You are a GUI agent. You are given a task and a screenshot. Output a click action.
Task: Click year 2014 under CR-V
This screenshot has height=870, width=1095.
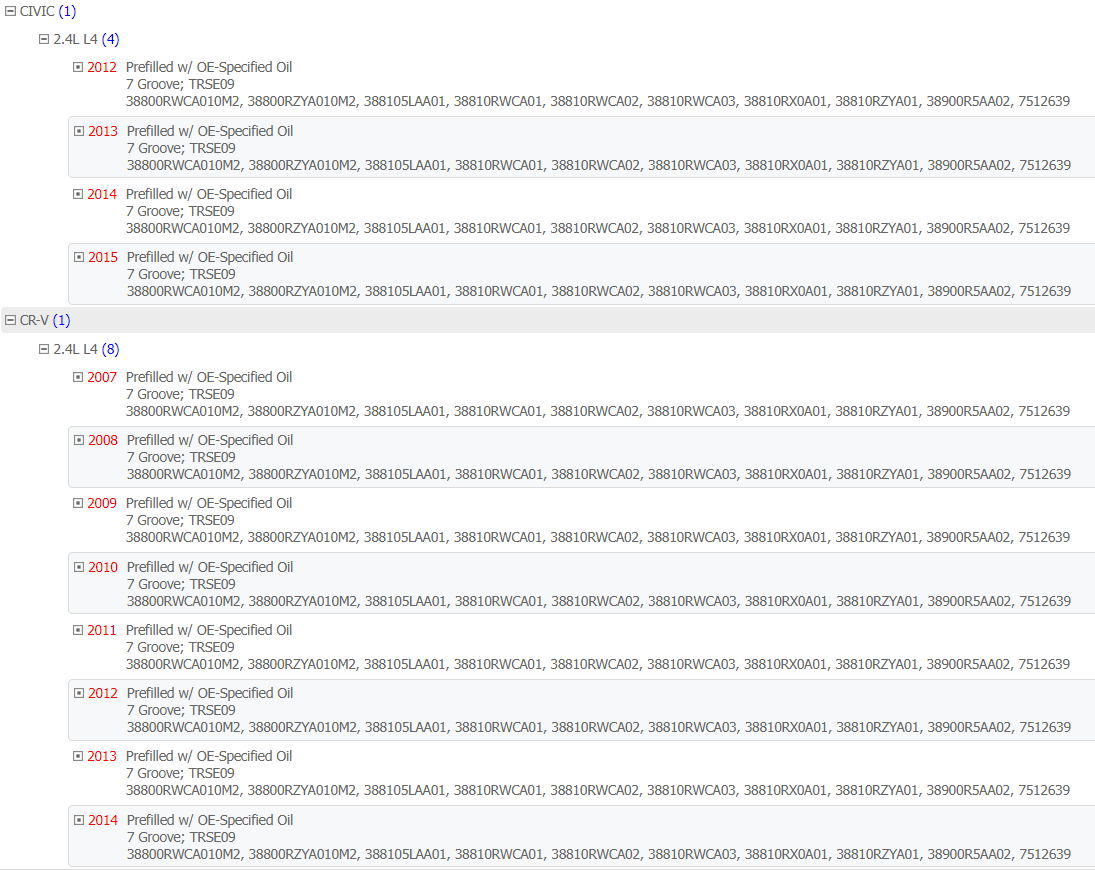click(x=103, y=820)
